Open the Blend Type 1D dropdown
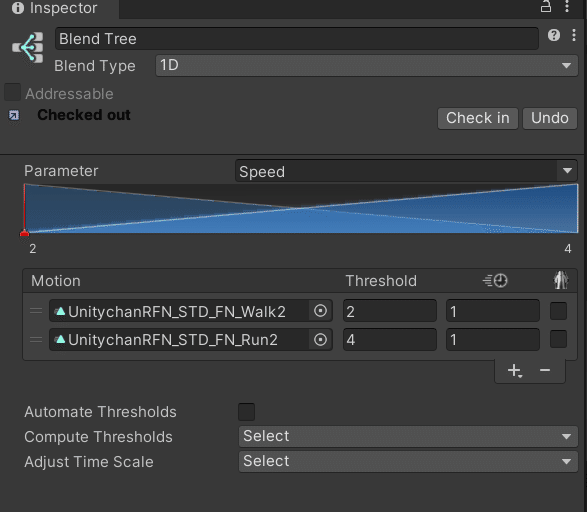The image size is (587, 512). [x=367, y=66]
